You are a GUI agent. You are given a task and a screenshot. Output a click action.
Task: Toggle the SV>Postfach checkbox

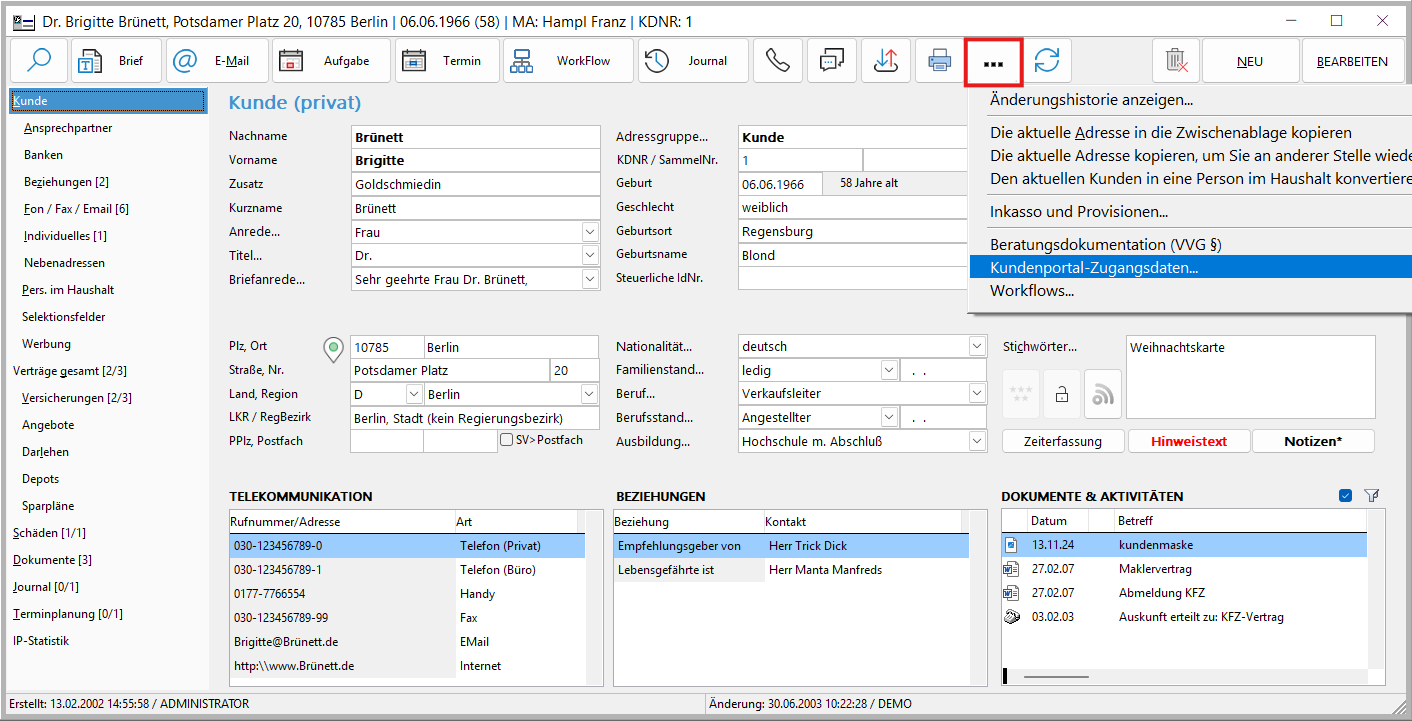(507, 440)
